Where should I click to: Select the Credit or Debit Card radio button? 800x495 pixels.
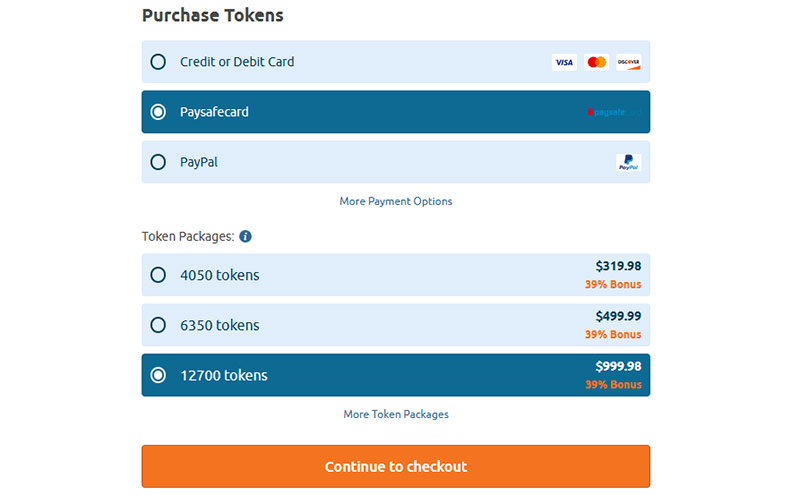(x=158, y=62)
